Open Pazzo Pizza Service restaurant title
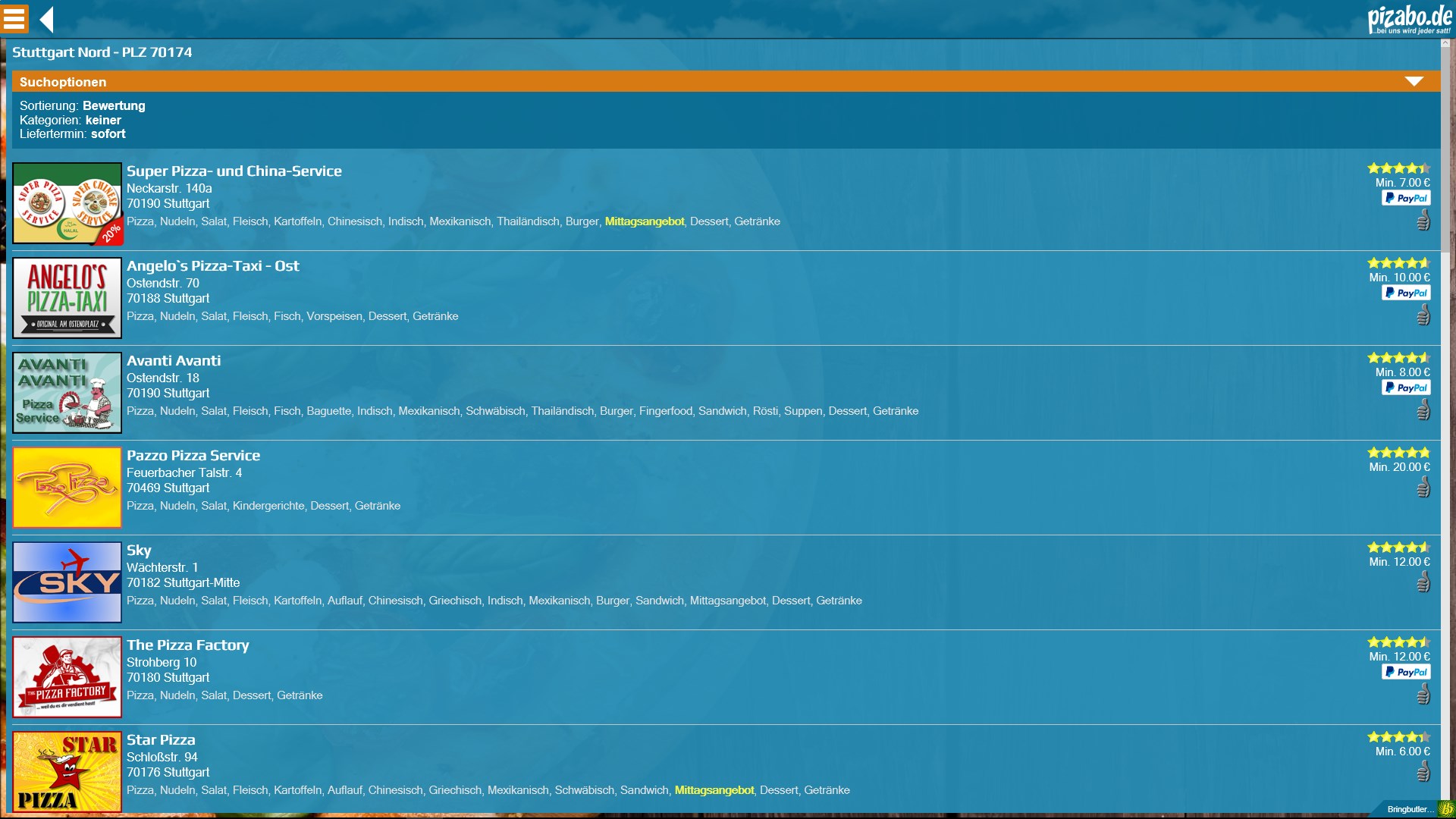The height and width of the screenshot is (819, 1456). (193, 455)
